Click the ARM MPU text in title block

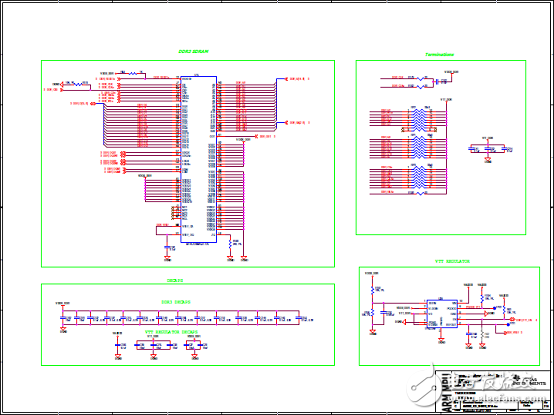(x=447, y=391)
